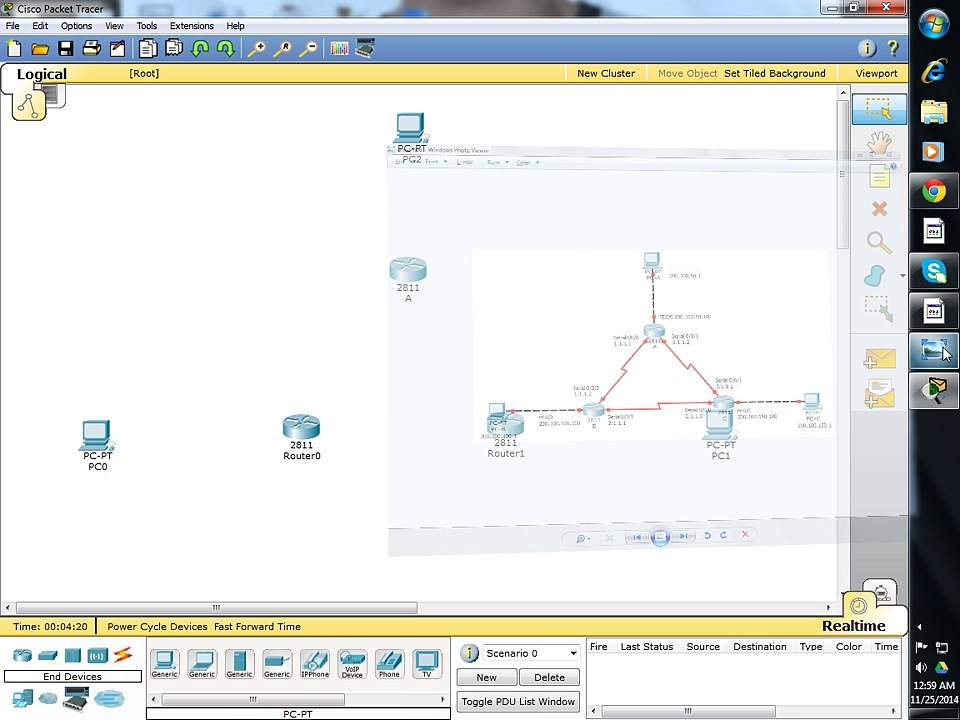The image size is (960, 720).
Task: Paste with the paste toolbar icon
Action: tap(174, 48)
